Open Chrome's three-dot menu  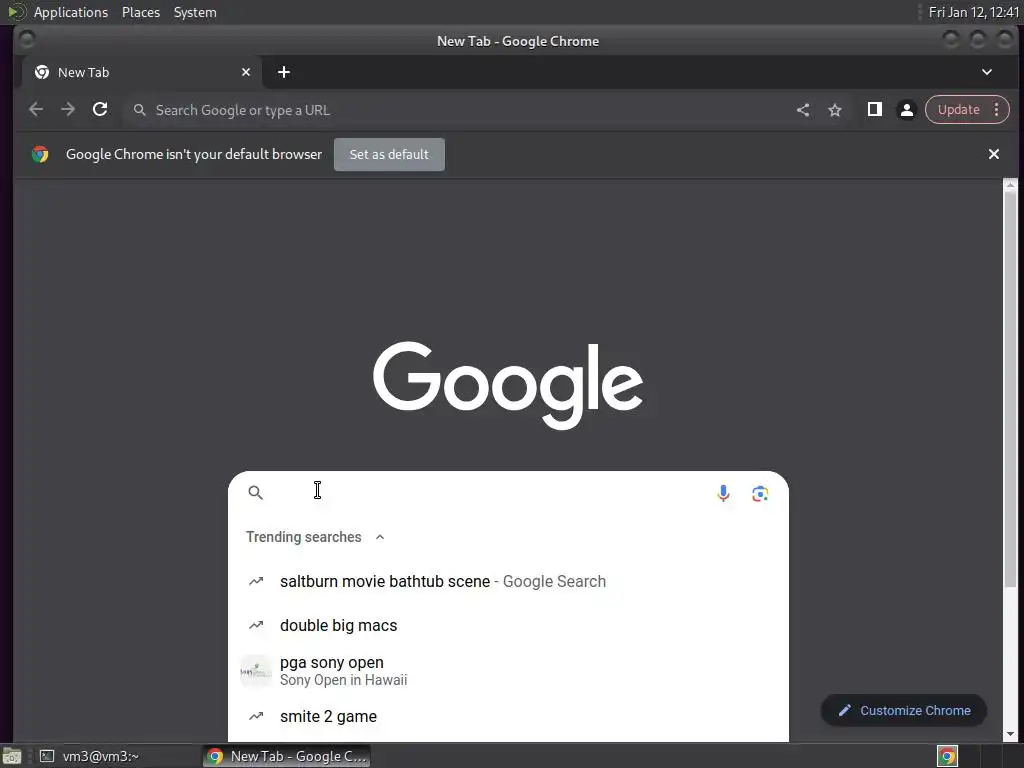point(997,110)
